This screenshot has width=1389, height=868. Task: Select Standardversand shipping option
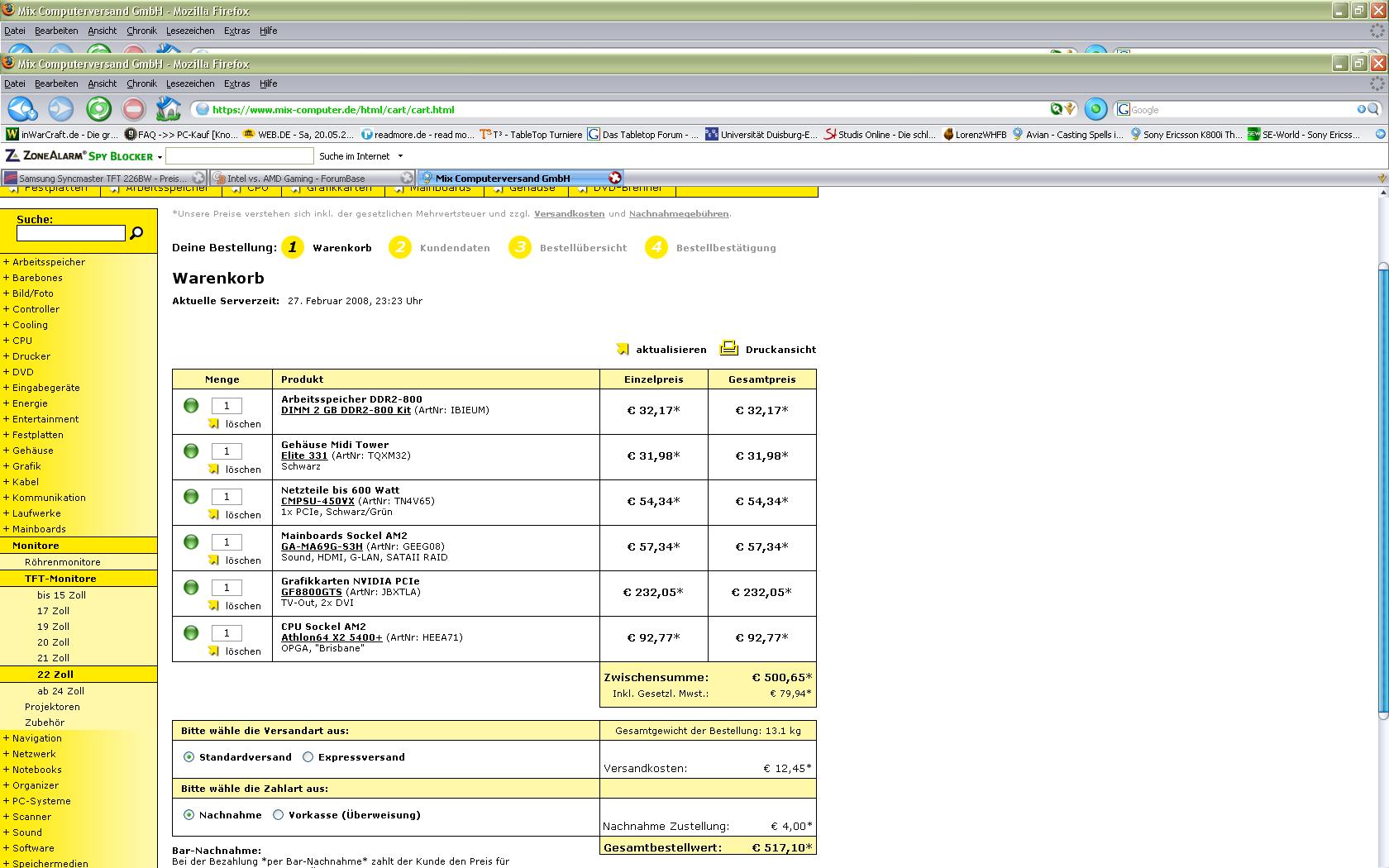[189, 757]
